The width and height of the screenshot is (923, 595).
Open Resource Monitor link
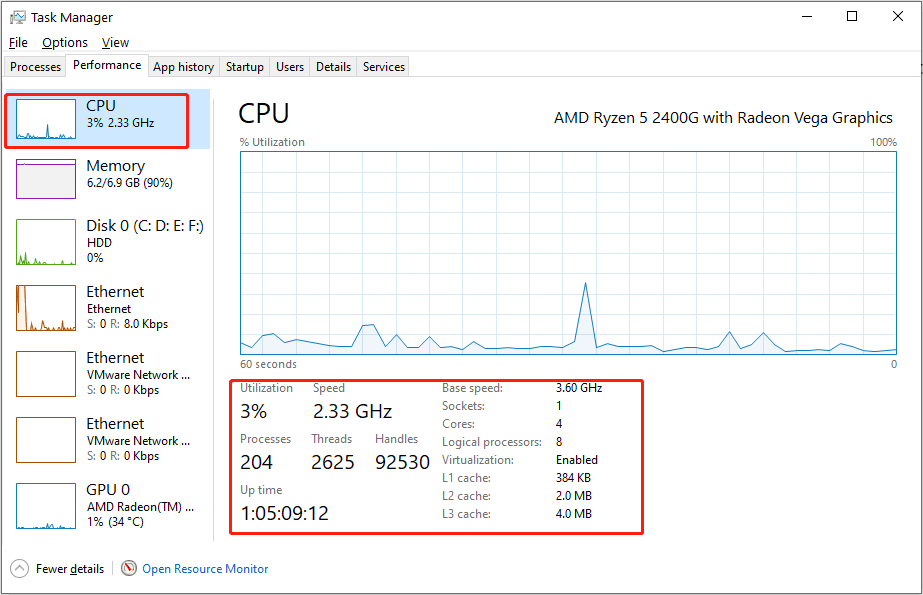point(205,569)
